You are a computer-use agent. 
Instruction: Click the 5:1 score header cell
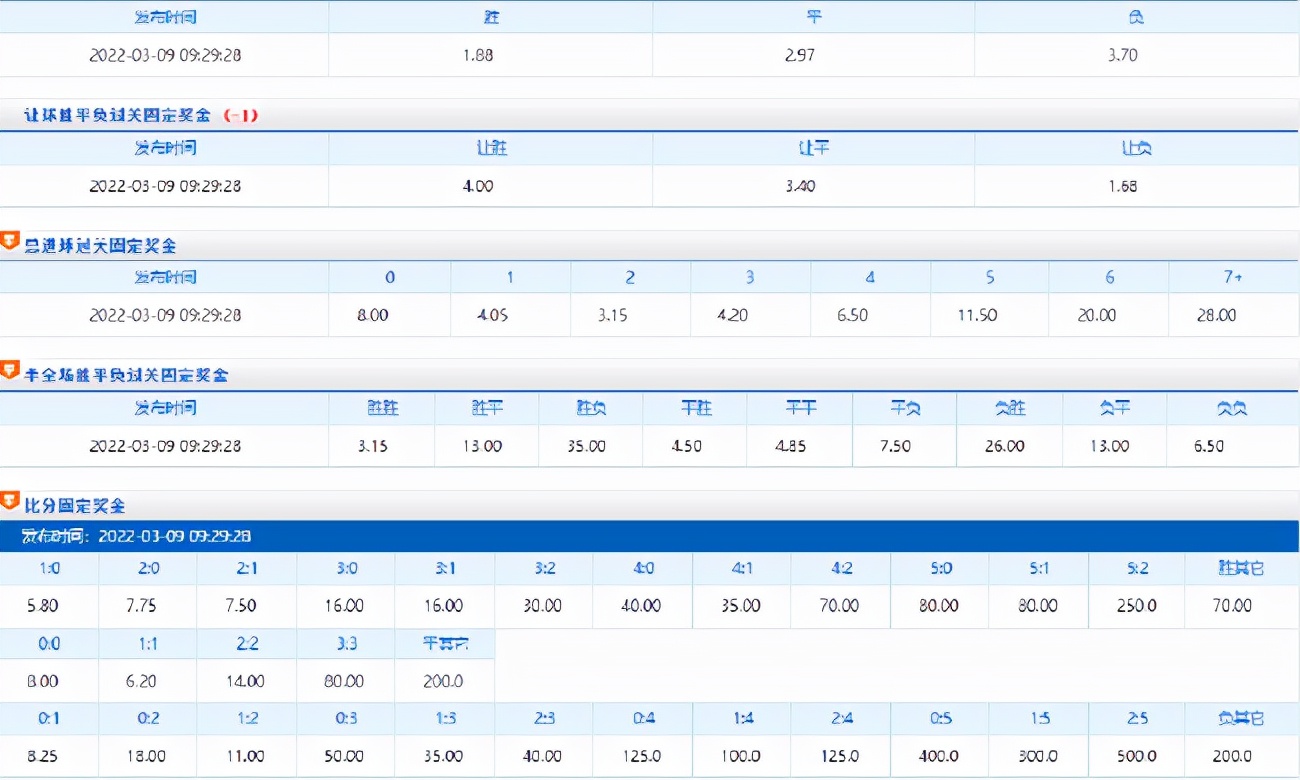coord(1039,568)
